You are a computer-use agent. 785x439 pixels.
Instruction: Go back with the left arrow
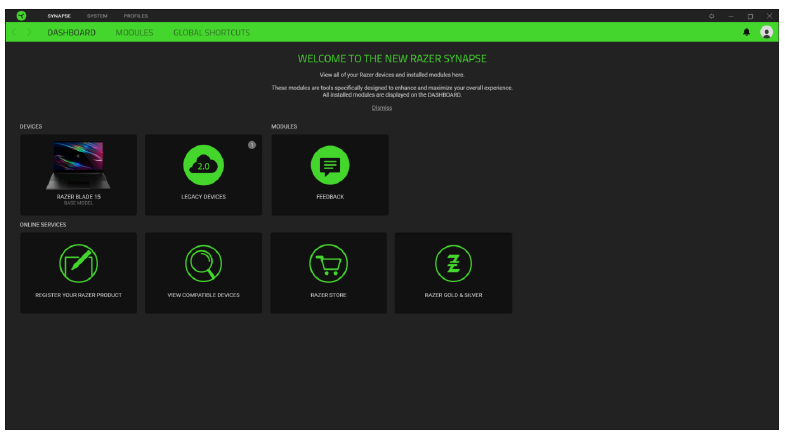click(14, 32)
